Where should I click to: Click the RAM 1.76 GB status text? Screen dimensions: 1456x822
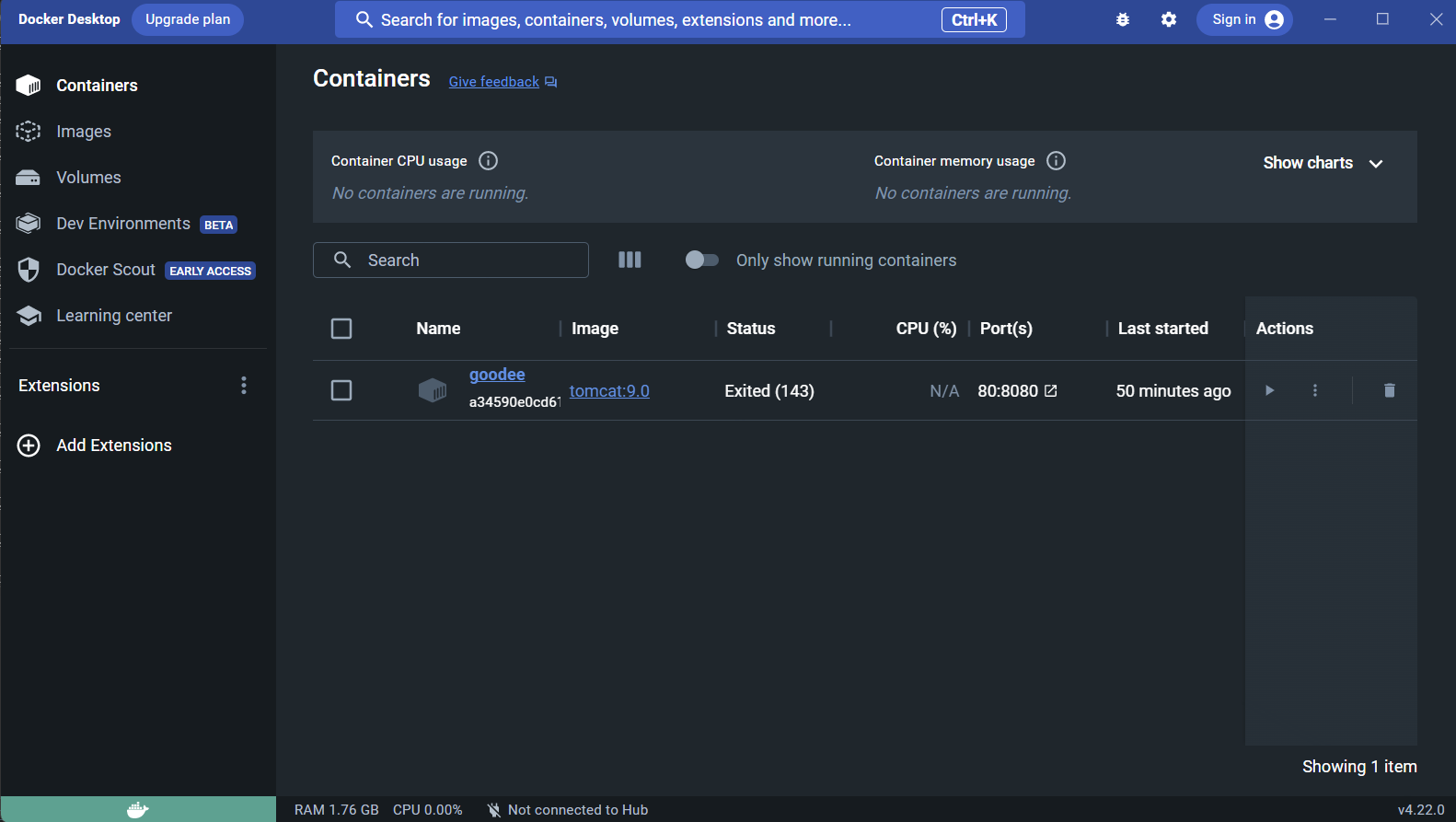(x=337, y=810)
